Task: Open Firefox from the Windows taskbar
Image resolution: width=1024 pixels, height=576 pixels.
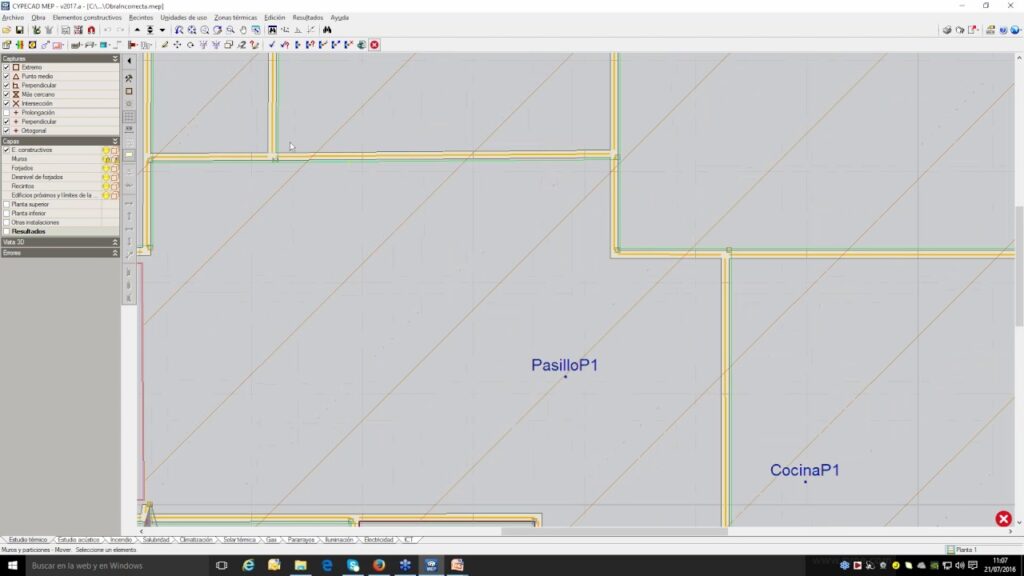Action: click(379, 565)
